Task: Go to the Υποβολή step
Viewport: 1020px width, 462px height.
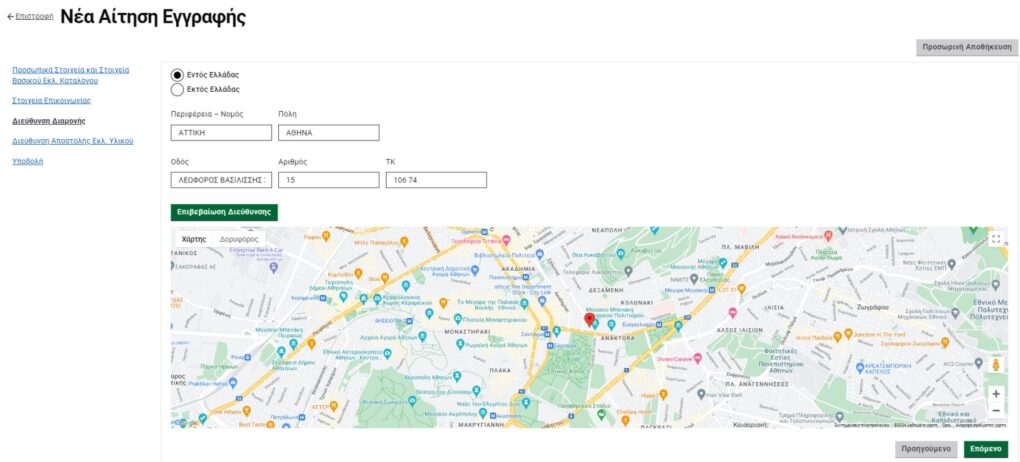Action: click(28, 161)
